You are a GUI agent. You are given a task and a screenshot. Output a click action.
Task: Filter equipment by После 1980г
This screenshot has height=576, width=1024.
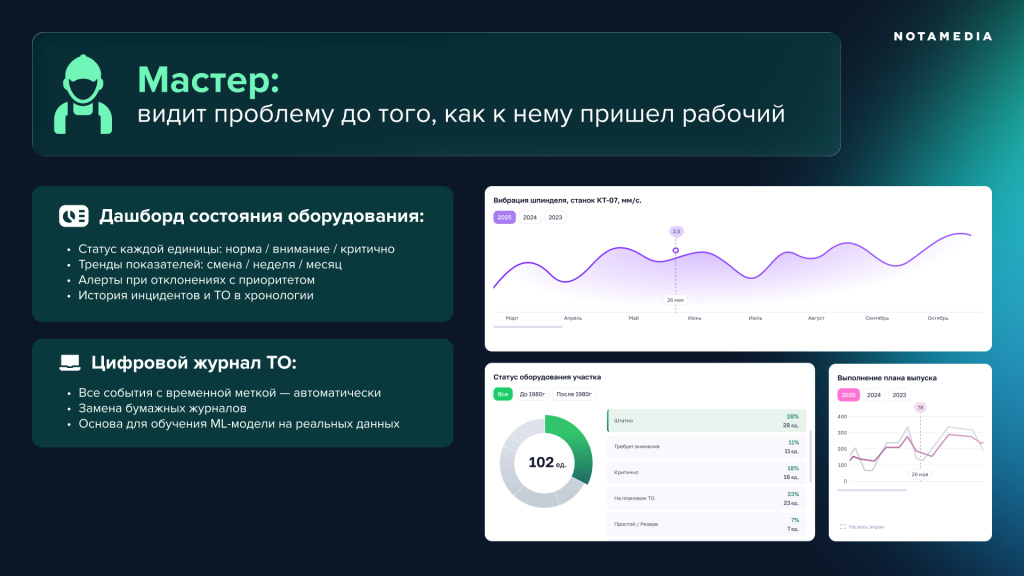click(574, 394)
